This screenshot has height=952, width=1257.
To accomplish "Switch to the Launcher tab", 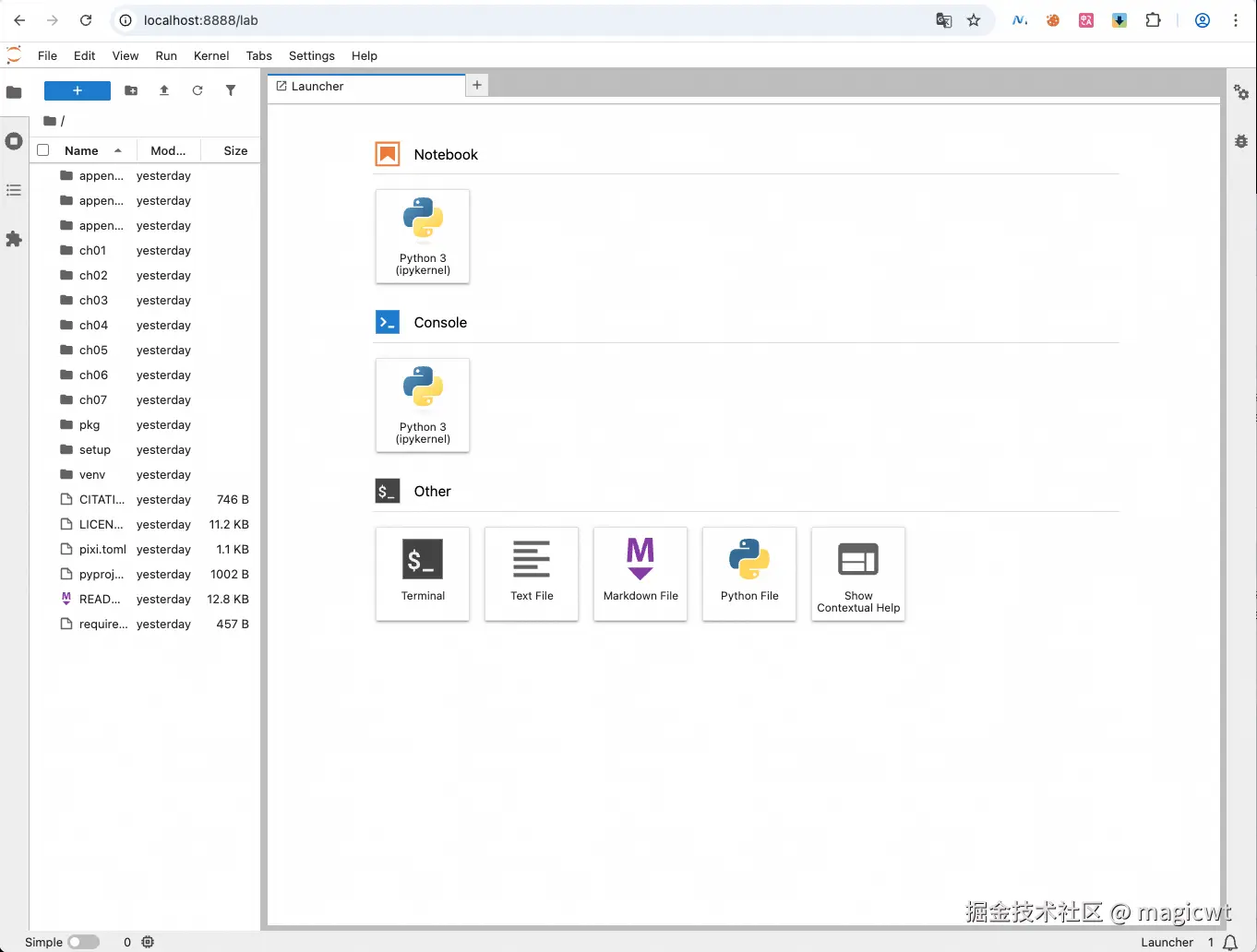I will coord(317,85).
